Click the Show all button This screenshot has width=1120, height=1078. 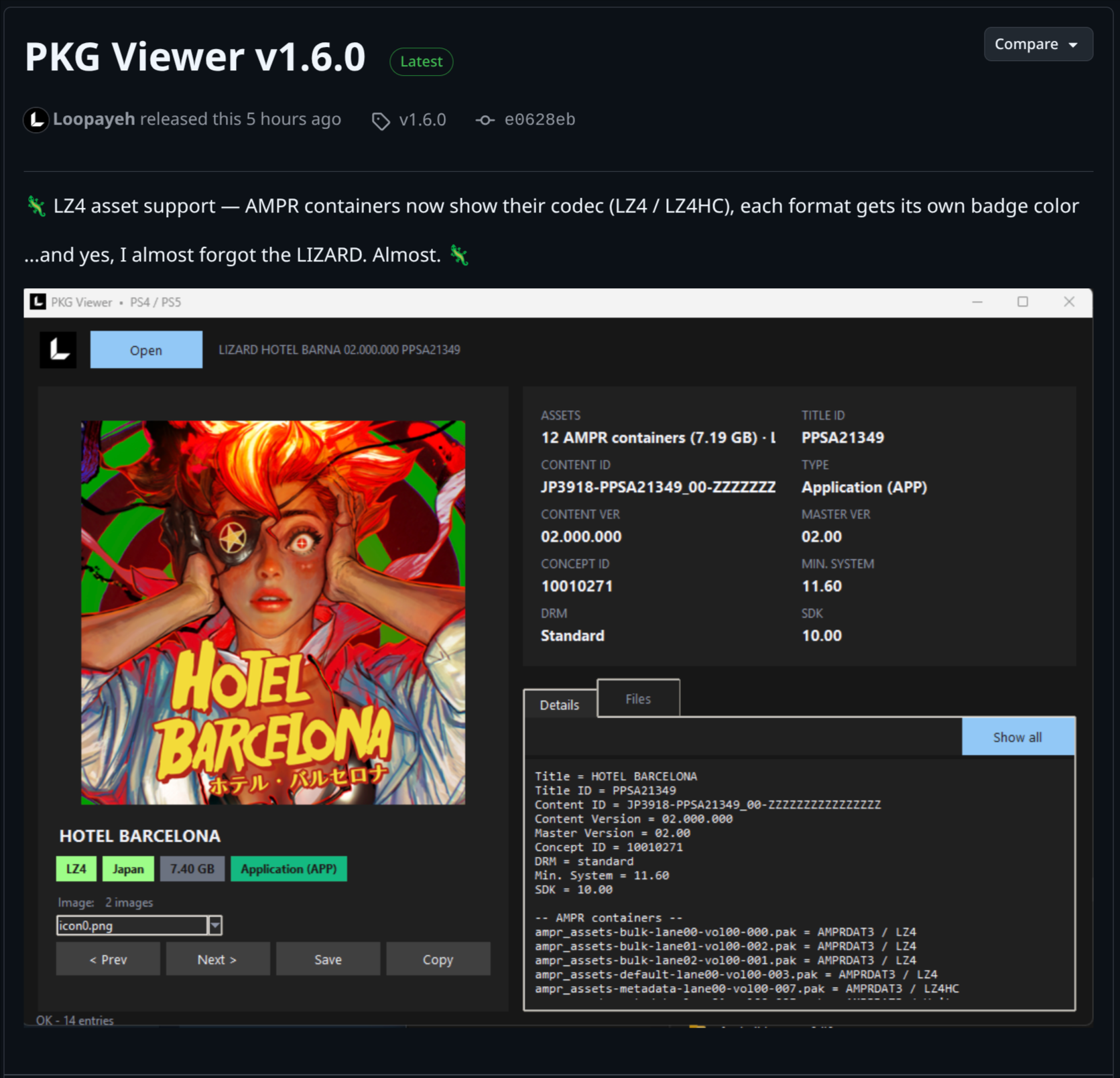click(x=1017, y=737)
